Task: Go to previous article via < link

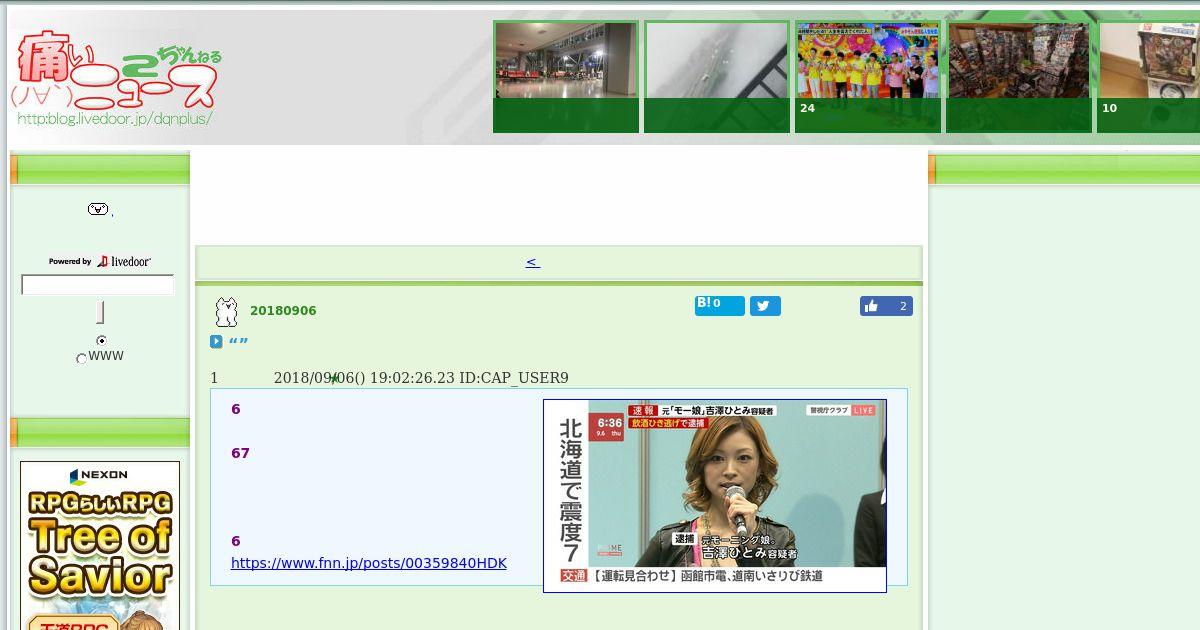Action: click(533, 262)
